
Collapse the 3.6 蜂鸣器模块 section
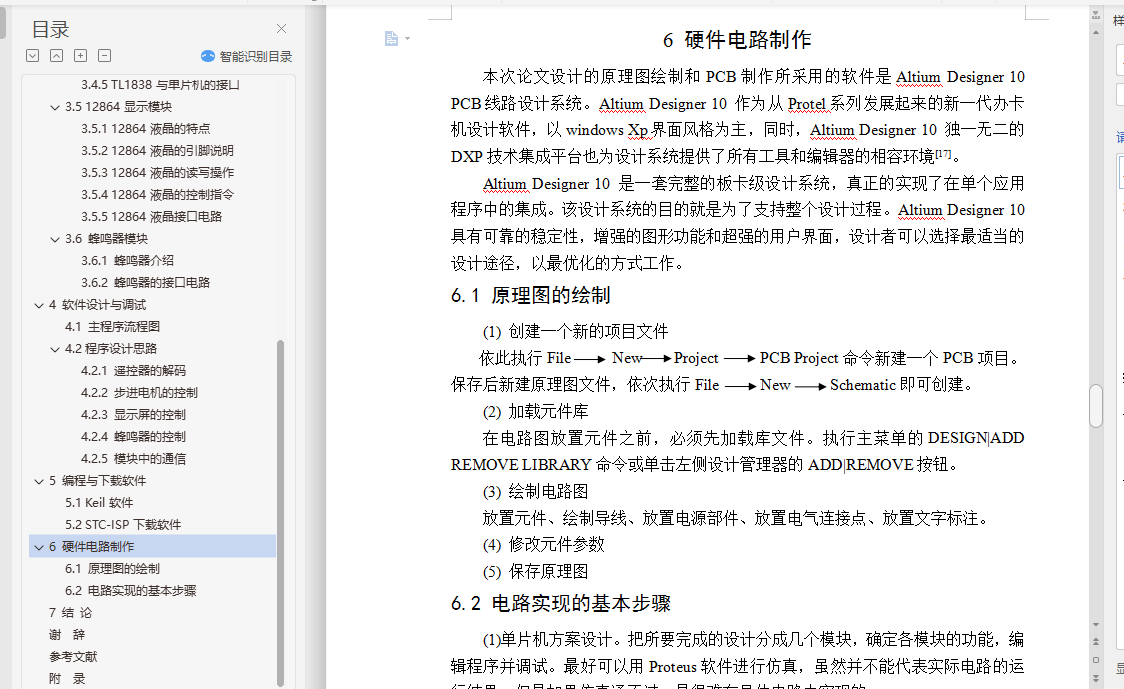coord(54,239)
